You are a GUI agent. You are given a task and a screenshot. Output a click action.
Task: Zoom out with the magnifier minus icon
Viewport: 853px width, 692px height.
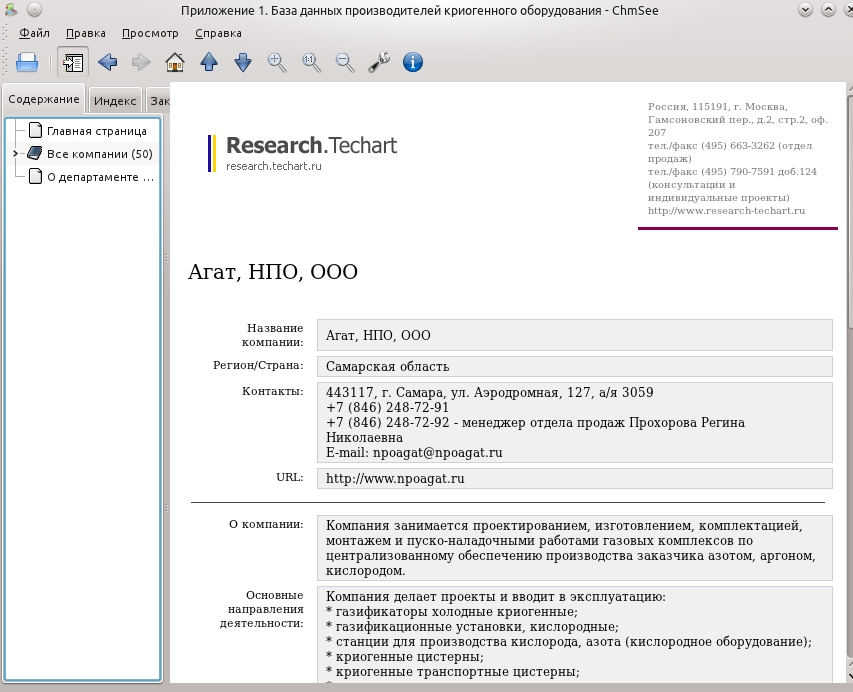pyautogui.click(x=345, y=63)
